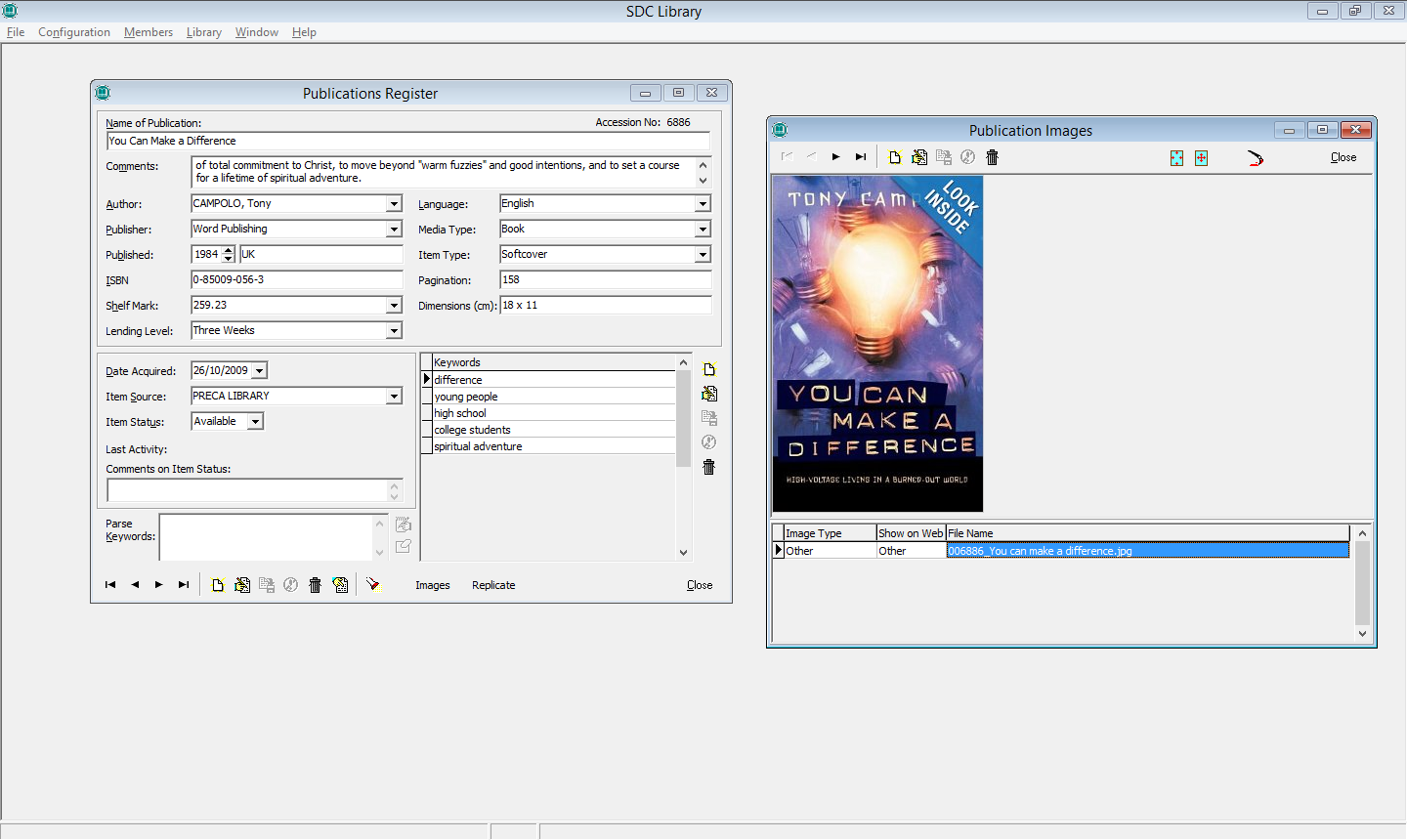The height and width of the screenshot is (840, 1407).
Task: Open Date Acquired dropdown calendar
Action: coord(260,371)
